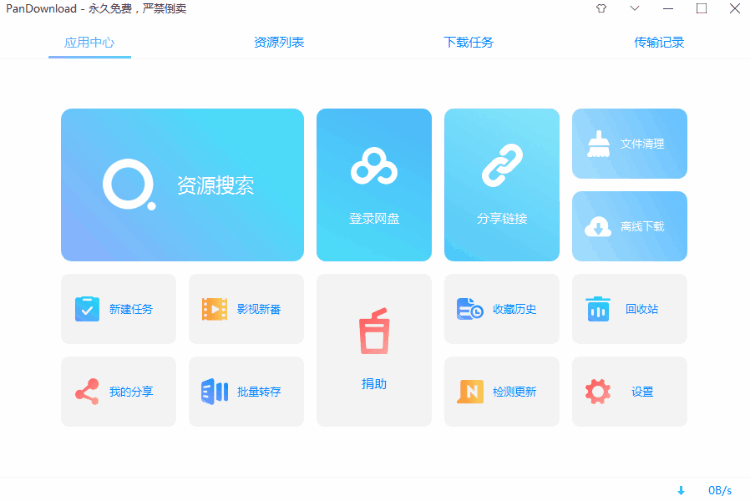Select the 回收站 label

click(x=642, y=309)
